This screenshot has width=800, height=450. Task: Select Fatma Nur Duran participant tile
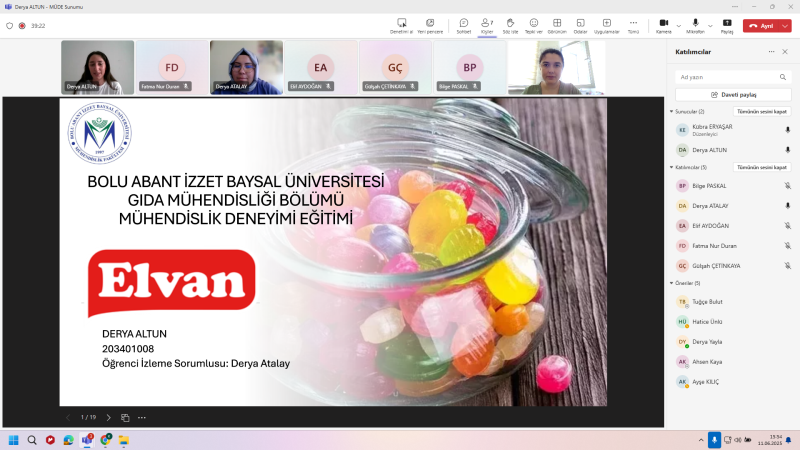pyautogui.click(x=172, y=67)
